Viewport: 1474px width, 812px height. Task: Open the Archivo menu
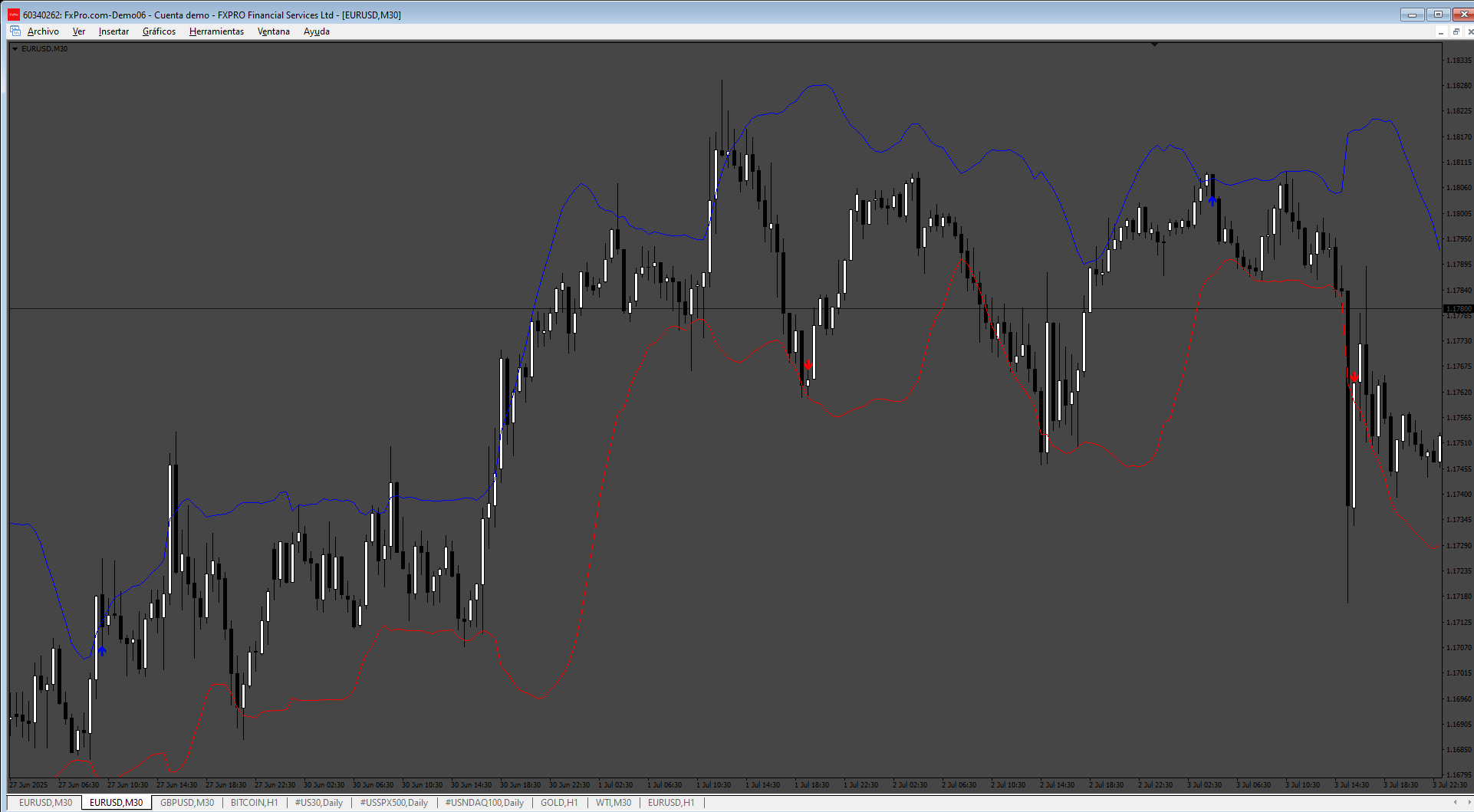(x=43, y=31)
